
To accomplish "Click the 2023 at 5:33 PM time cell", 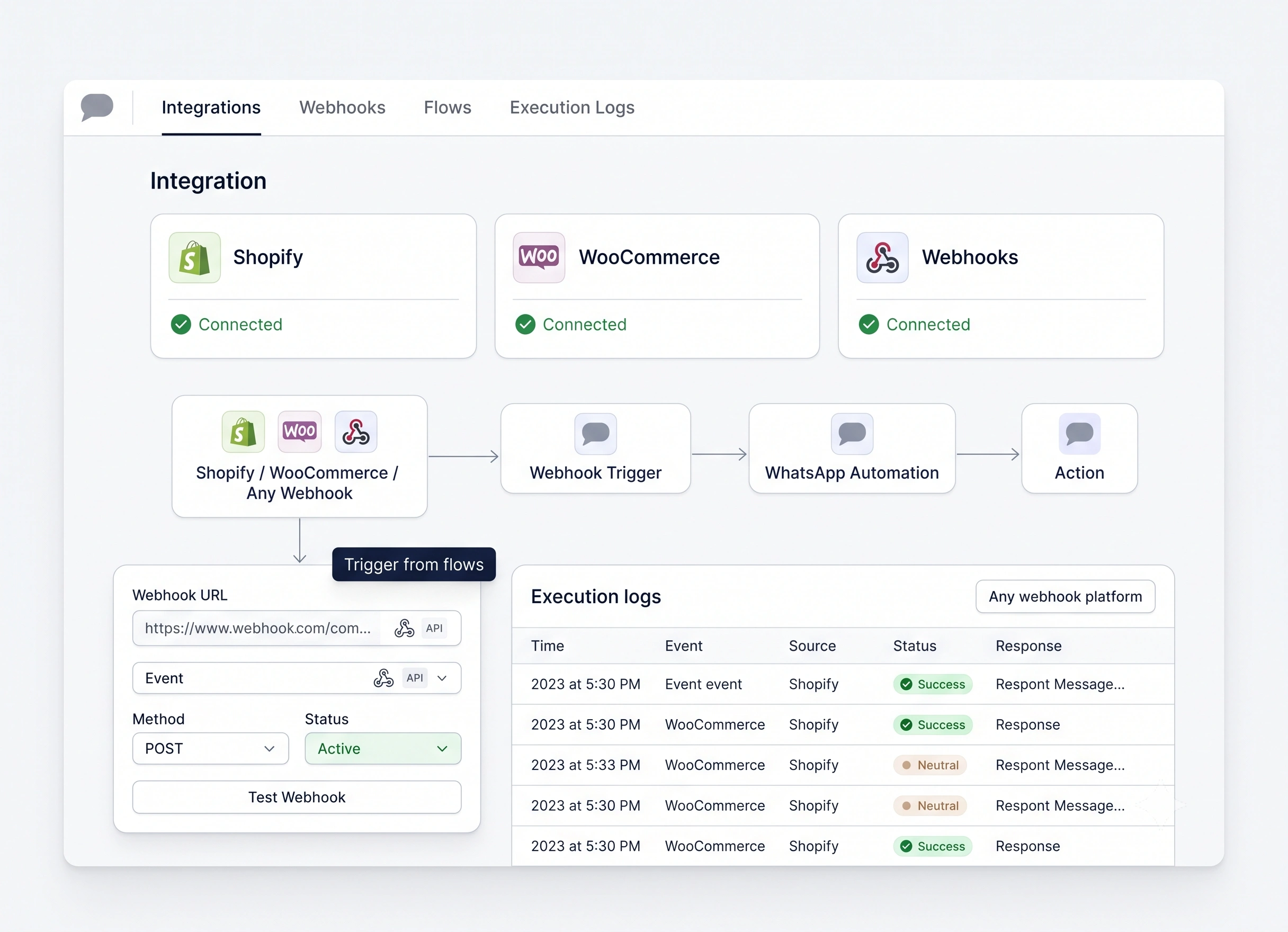I will 586,765.
